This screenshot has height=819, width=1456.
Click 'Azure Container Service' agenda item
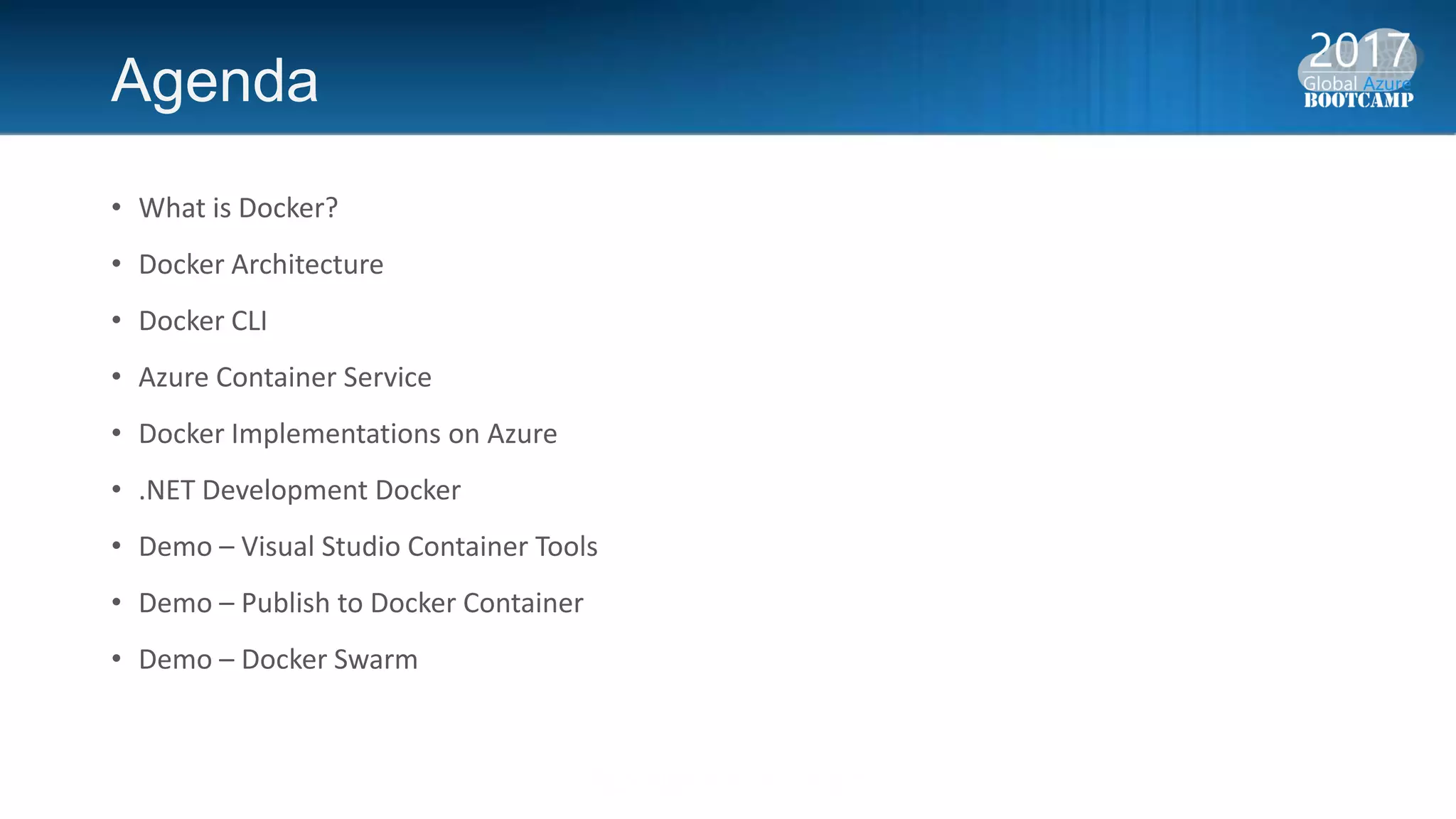pos(285,378)
